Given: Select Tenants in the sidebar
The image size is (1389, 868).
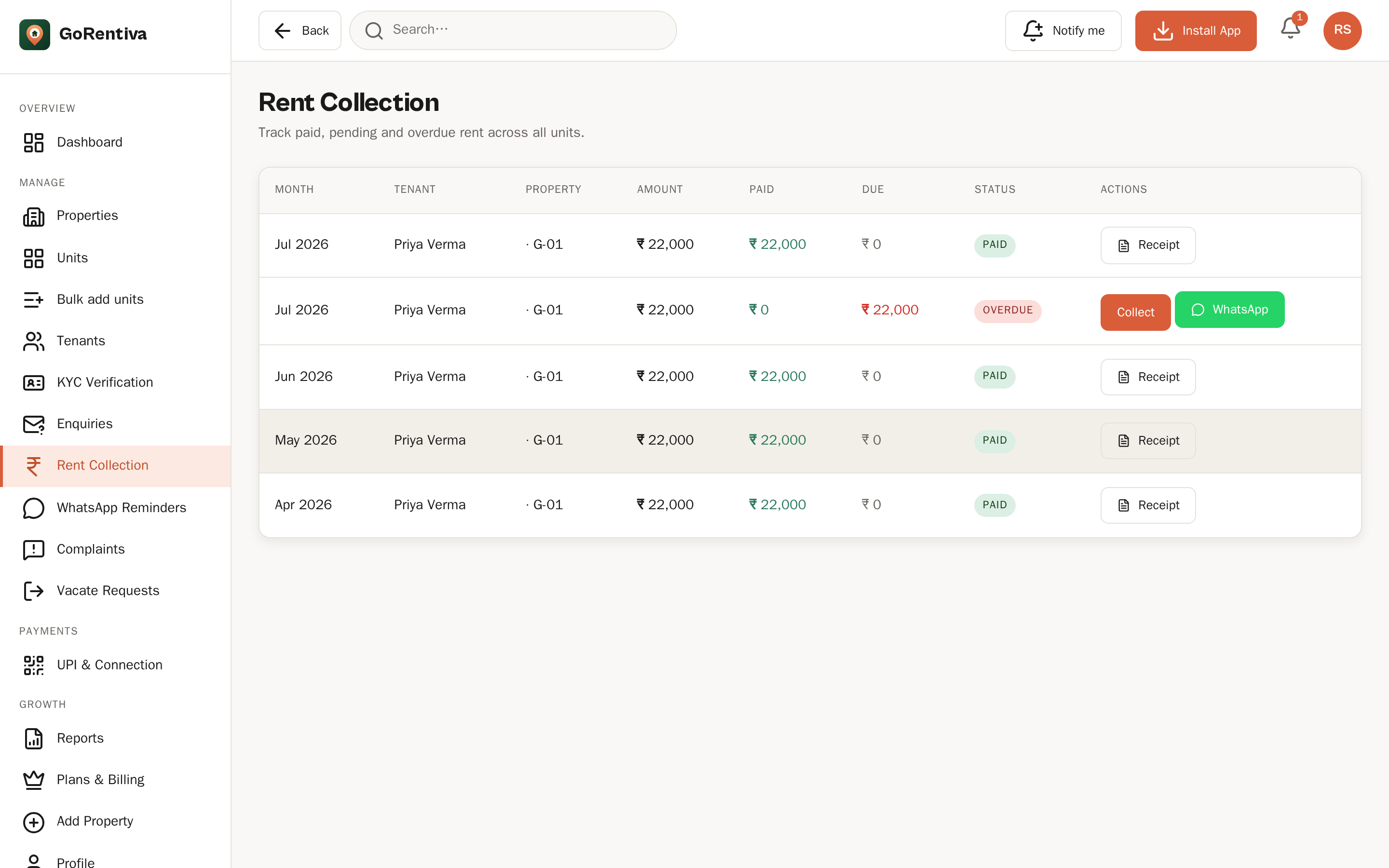Looking at the screenshot, I should tap(115, 341).
